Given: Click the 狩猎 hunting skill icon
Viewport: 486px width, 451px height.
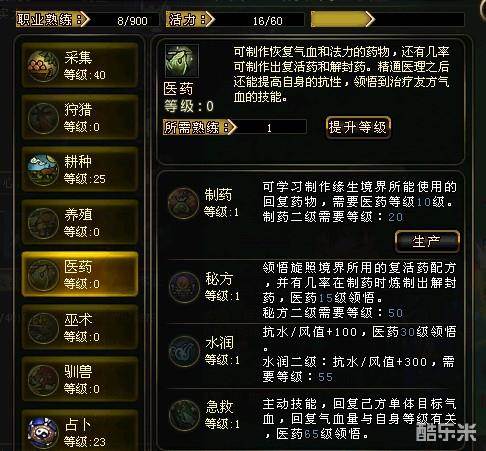Looking at the screenshot, I should click(x=43, y=118).
